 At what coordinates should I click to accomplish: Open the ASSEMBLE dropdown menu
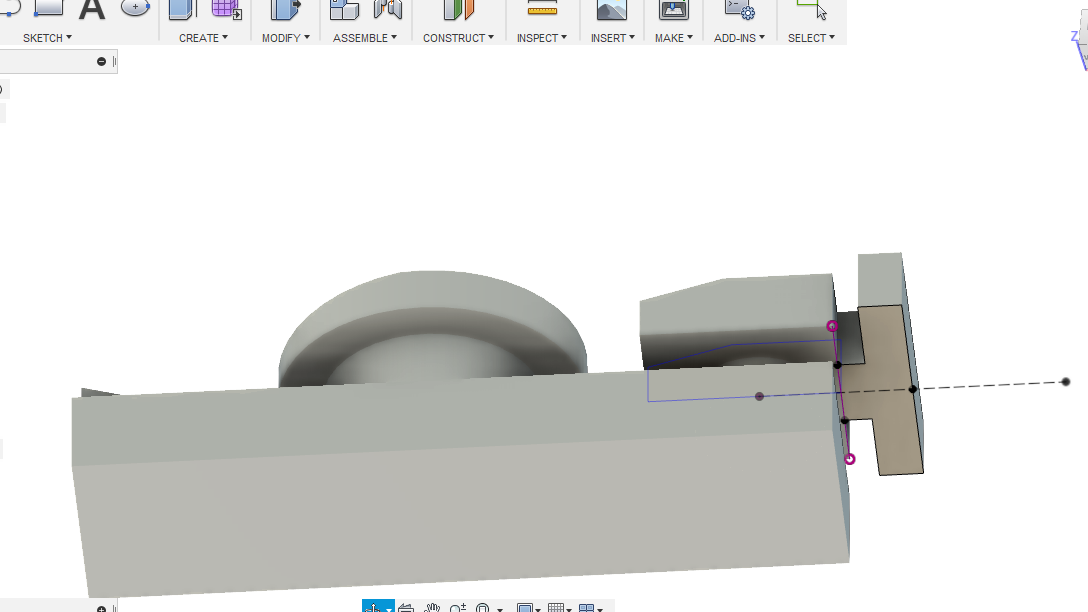point(365,38)
